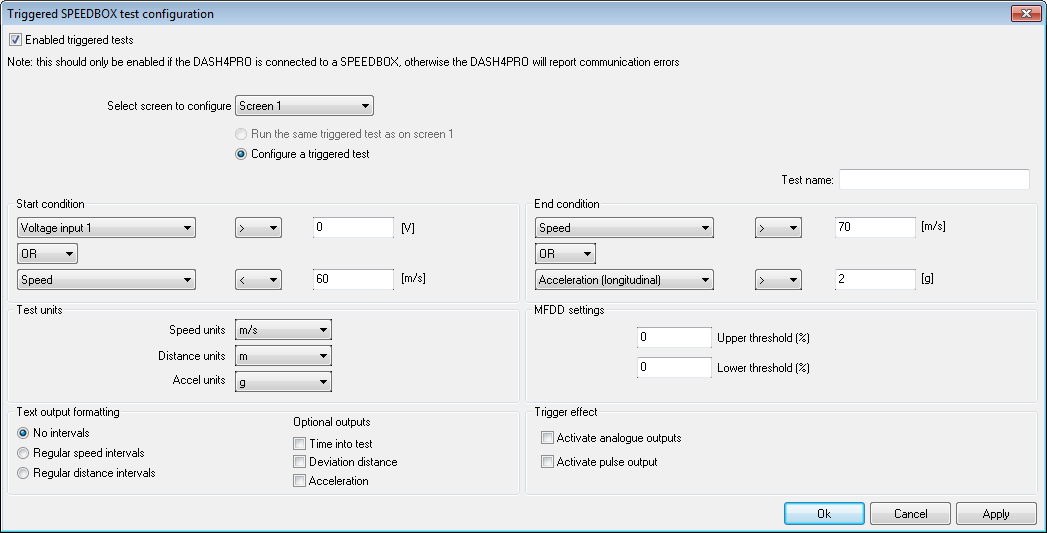Enable Activate analogue outputs checkbox

(x=547, y=438)
